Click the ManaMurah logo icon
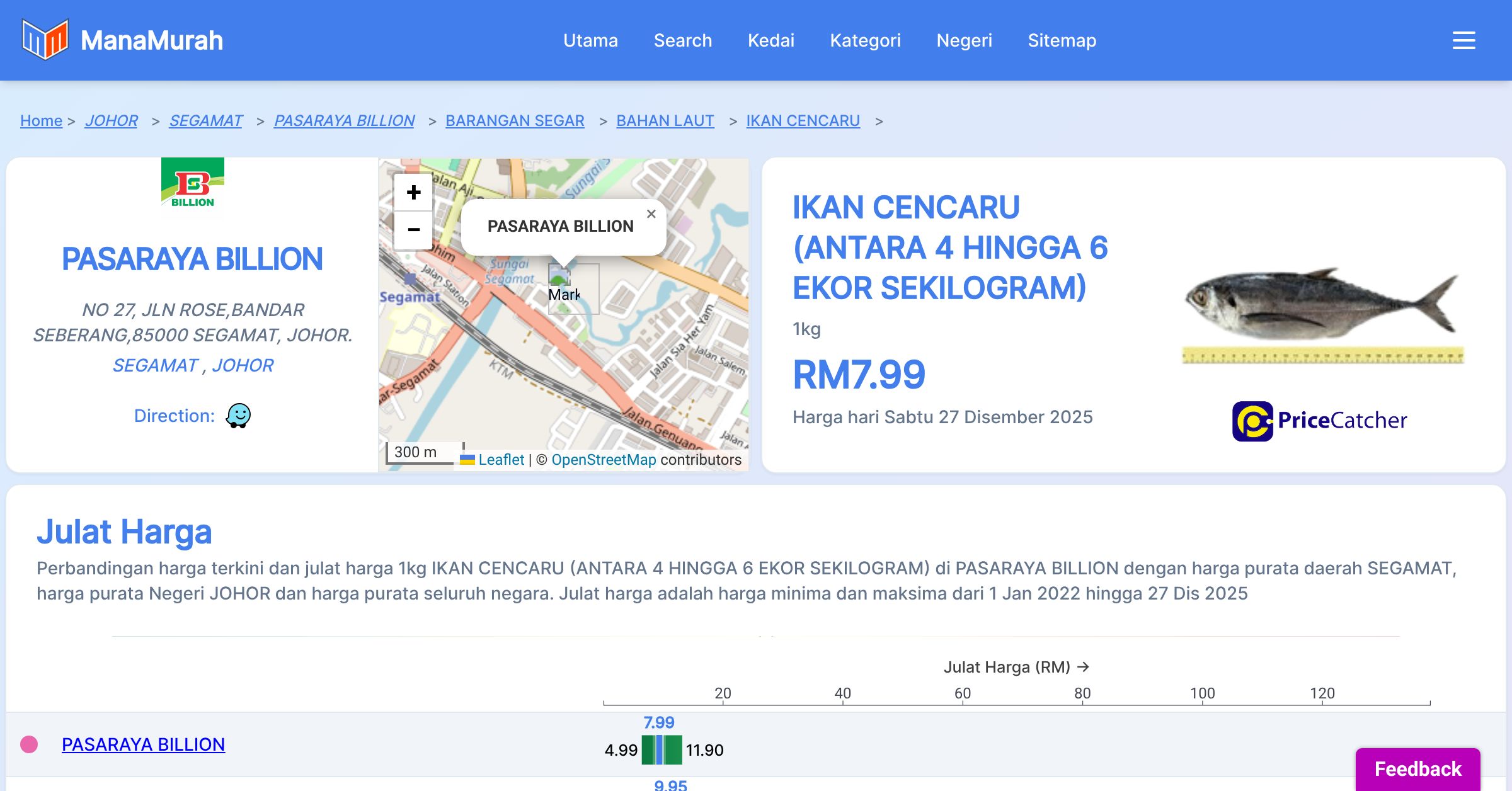 click(x=45, y=40)
